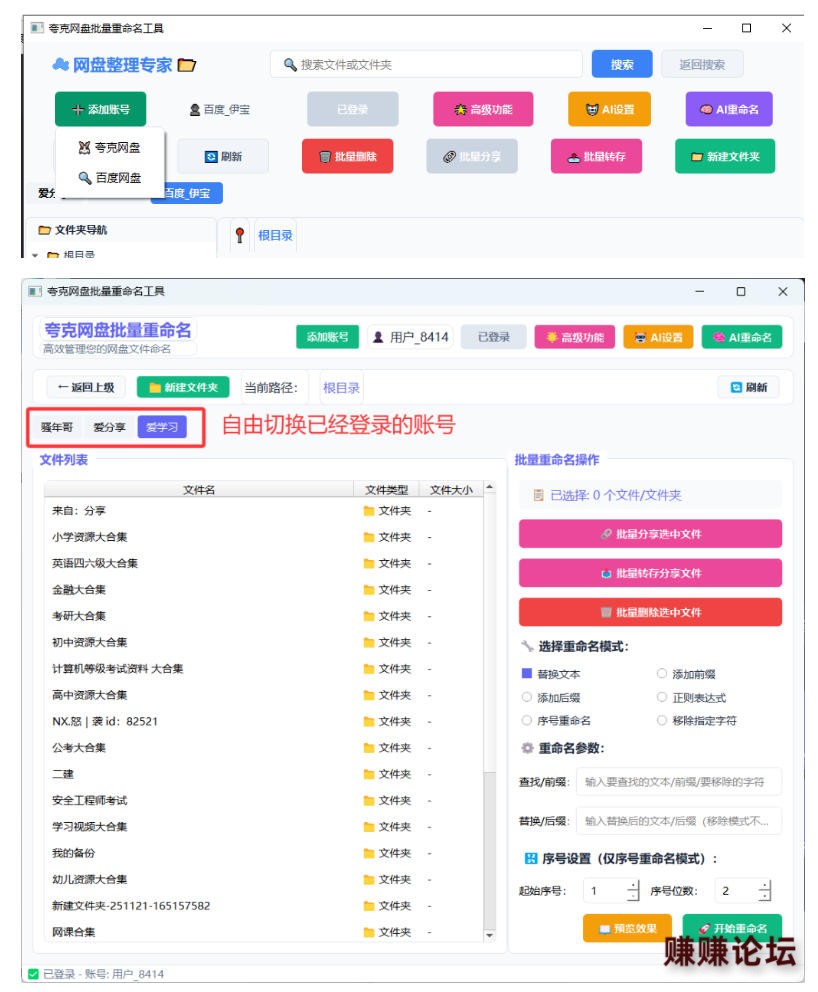Choose 夸克网盘 from the add-account menu
Screen dimensions: 818x992
(109, 147)
